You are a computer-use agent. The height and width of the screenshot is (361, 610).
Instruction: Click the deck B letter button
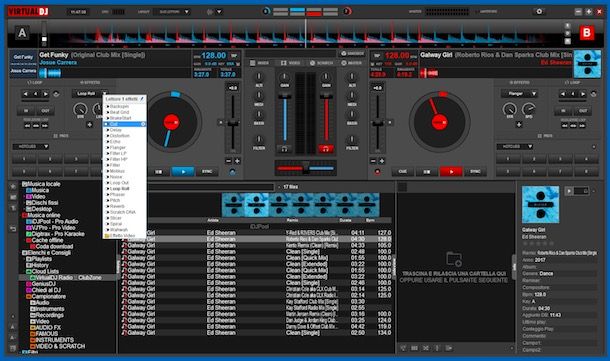(587, 33)
